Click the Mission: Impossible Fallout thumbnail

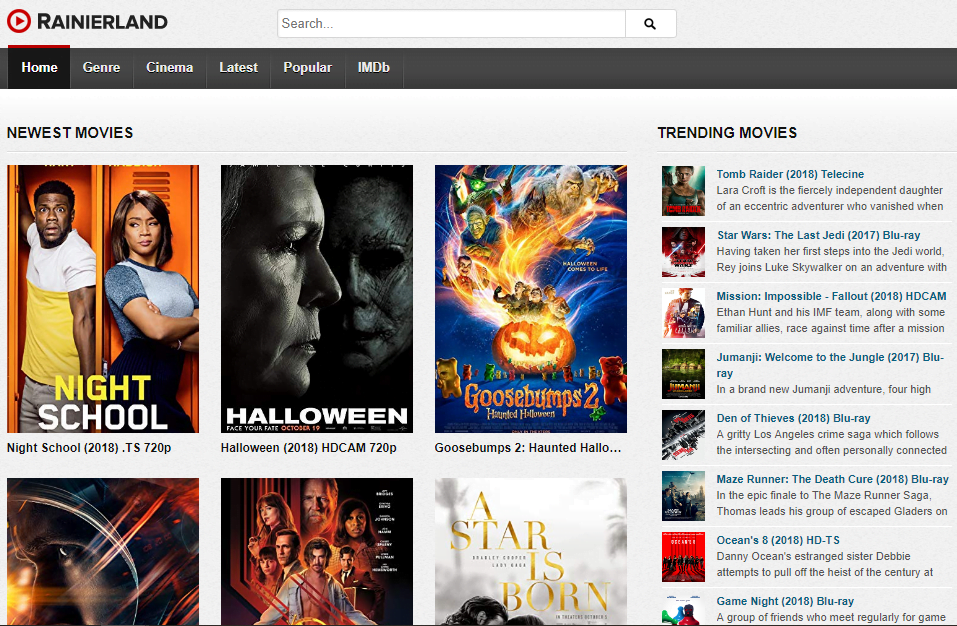pyautogui.click(x=684, y=313)
